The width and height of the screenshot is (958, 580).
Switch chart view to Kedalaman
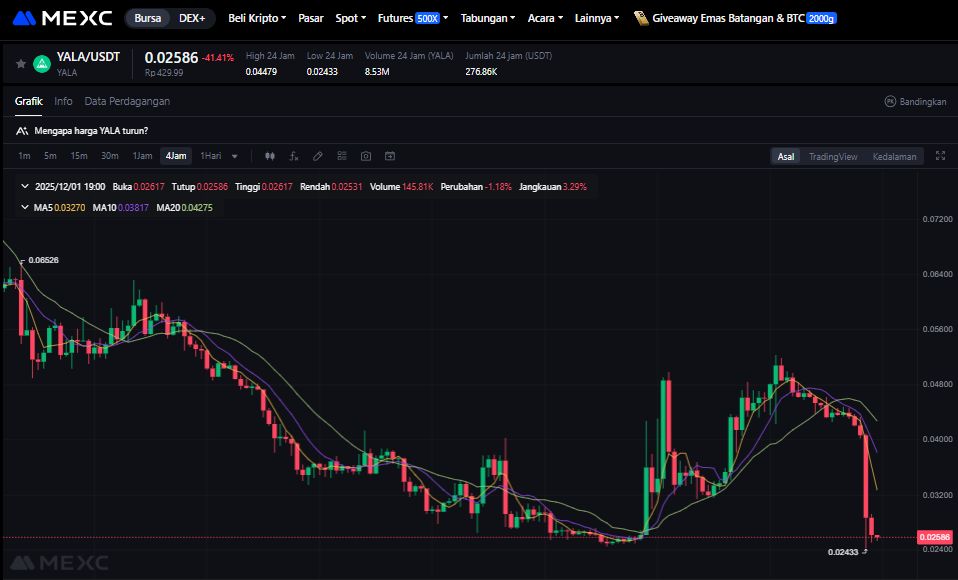(894, 156)
